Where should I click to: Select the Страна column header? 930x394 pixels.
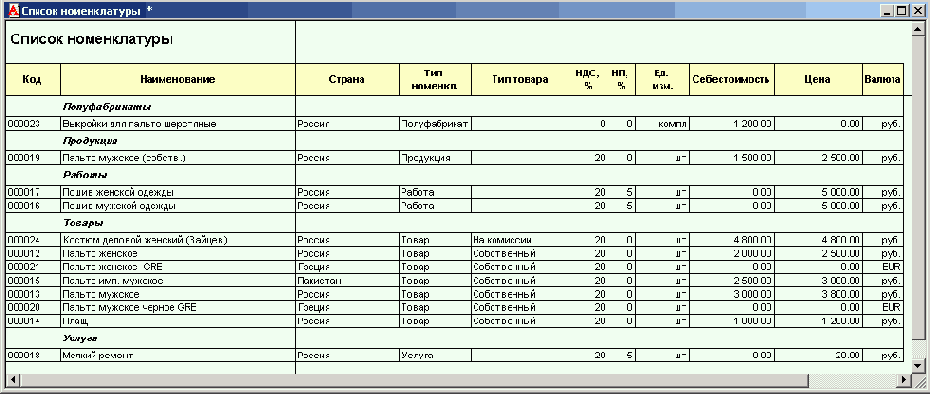click(x=347, y=80)
